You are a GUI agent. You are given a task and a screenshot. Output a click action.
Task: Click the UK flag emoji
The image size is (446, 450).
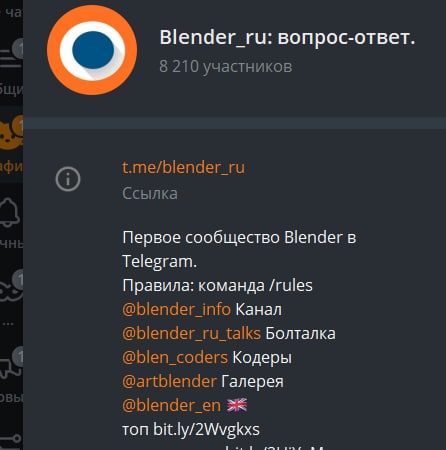click(237, 405)
